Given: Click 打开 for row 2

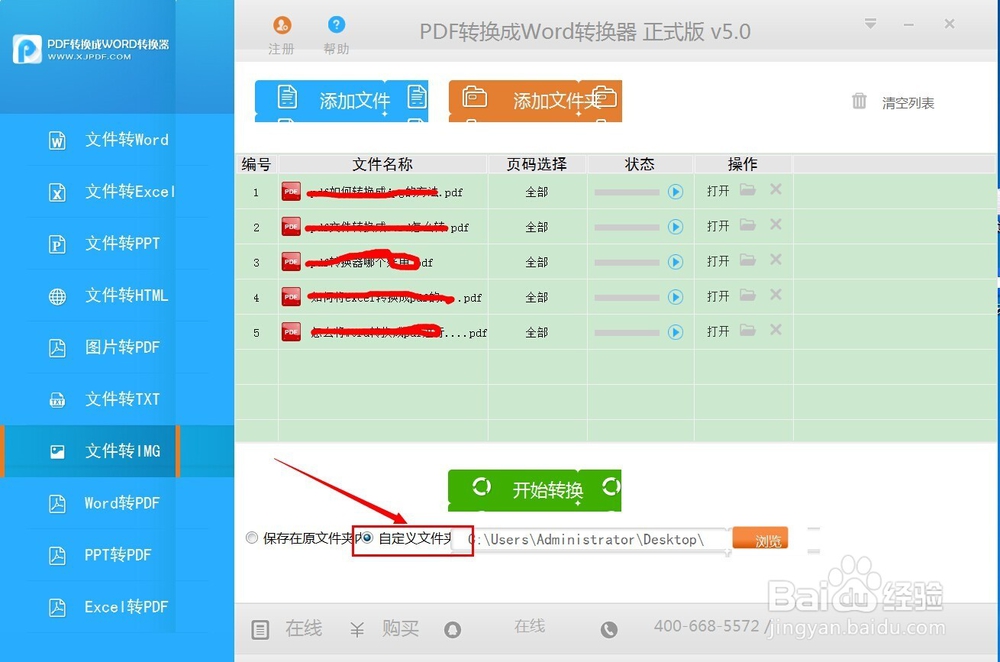Looking at the screenshot, I should click(x=718, y=226).
